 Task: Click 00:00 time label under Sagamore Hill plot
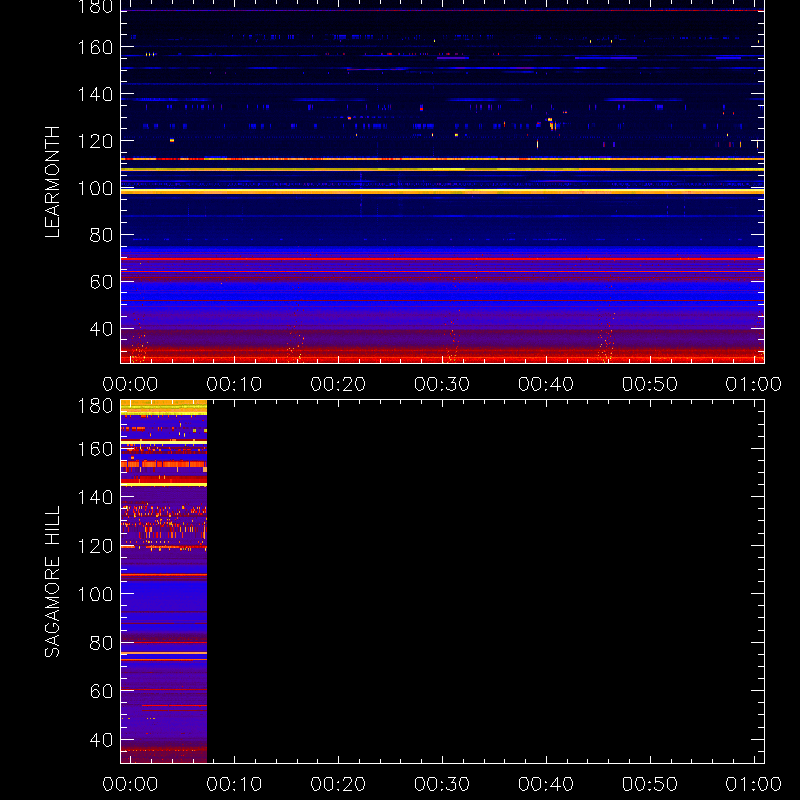click(x=130, y=784)
